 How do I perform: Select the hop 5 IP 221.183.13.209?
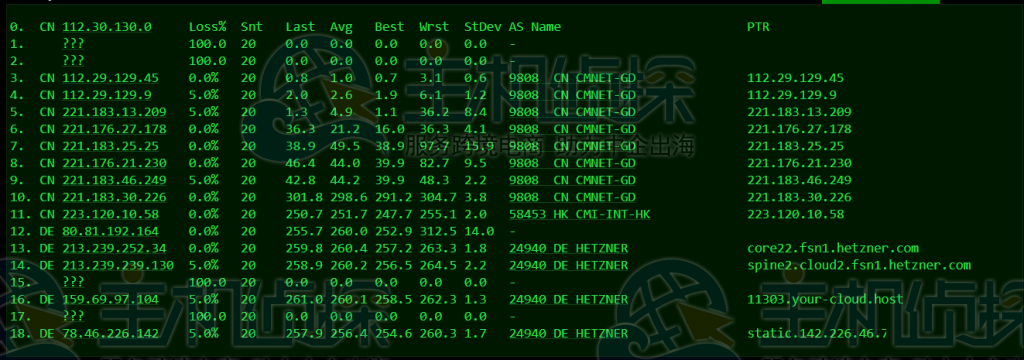tap(114, 112)
